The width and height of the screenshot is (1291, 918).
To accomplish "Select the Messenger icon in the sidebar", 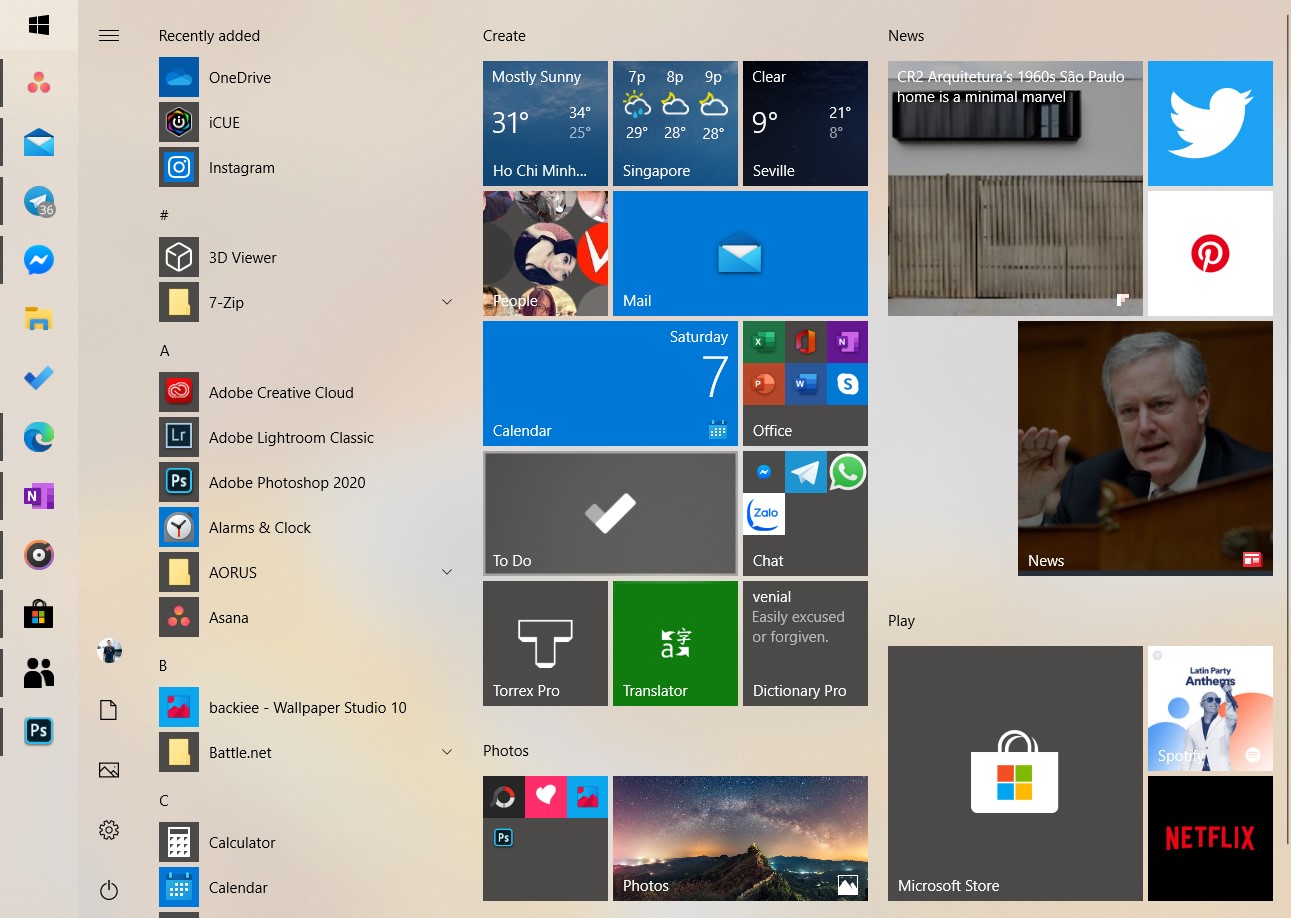I will point(38,259).
